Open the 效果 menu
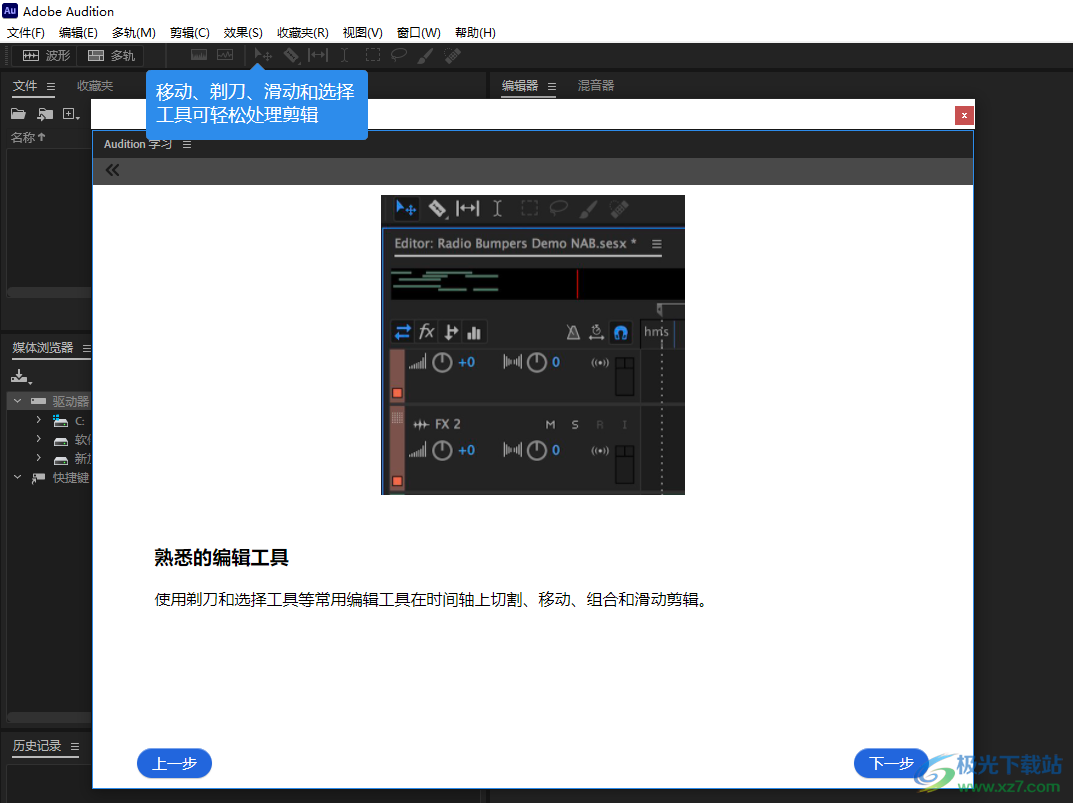The height and width of the screenshot is (803, 1073). tap(242, 32)
